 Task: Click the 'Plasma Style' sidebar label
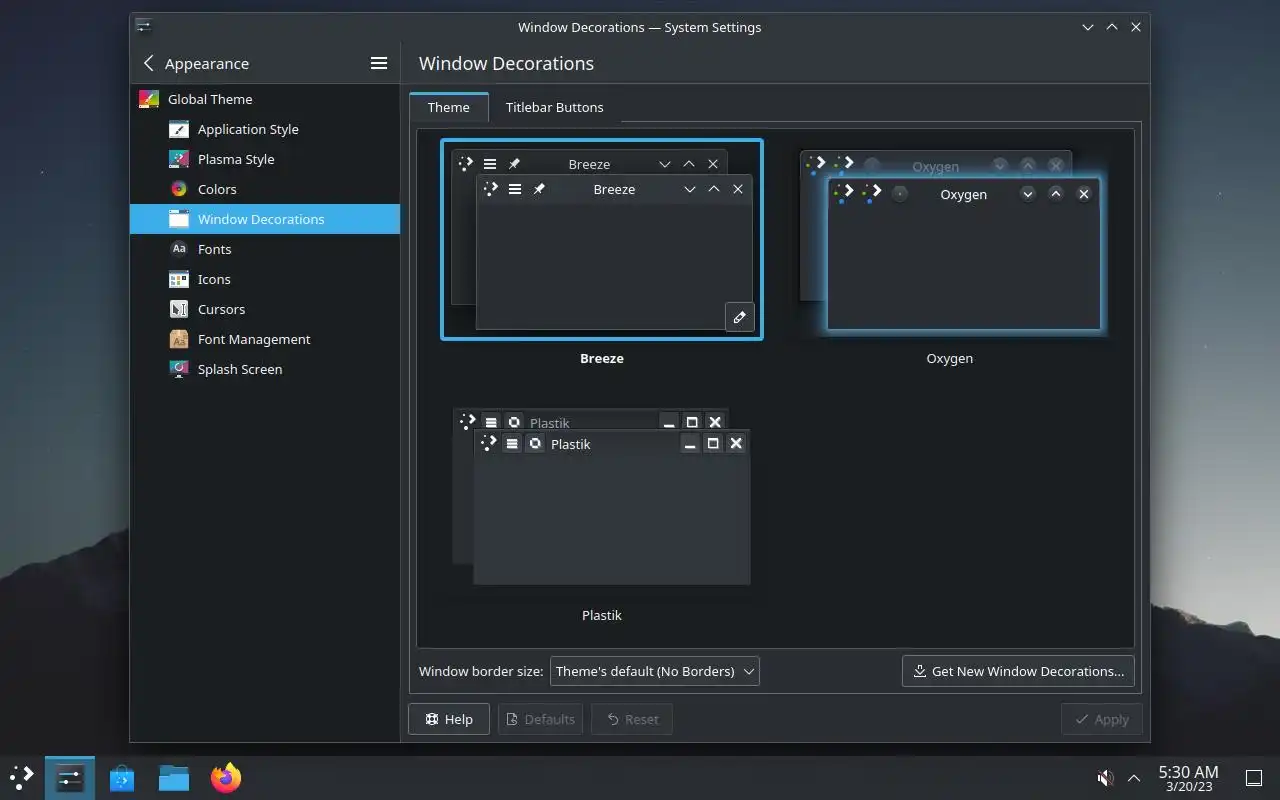(x=236, y=159)
